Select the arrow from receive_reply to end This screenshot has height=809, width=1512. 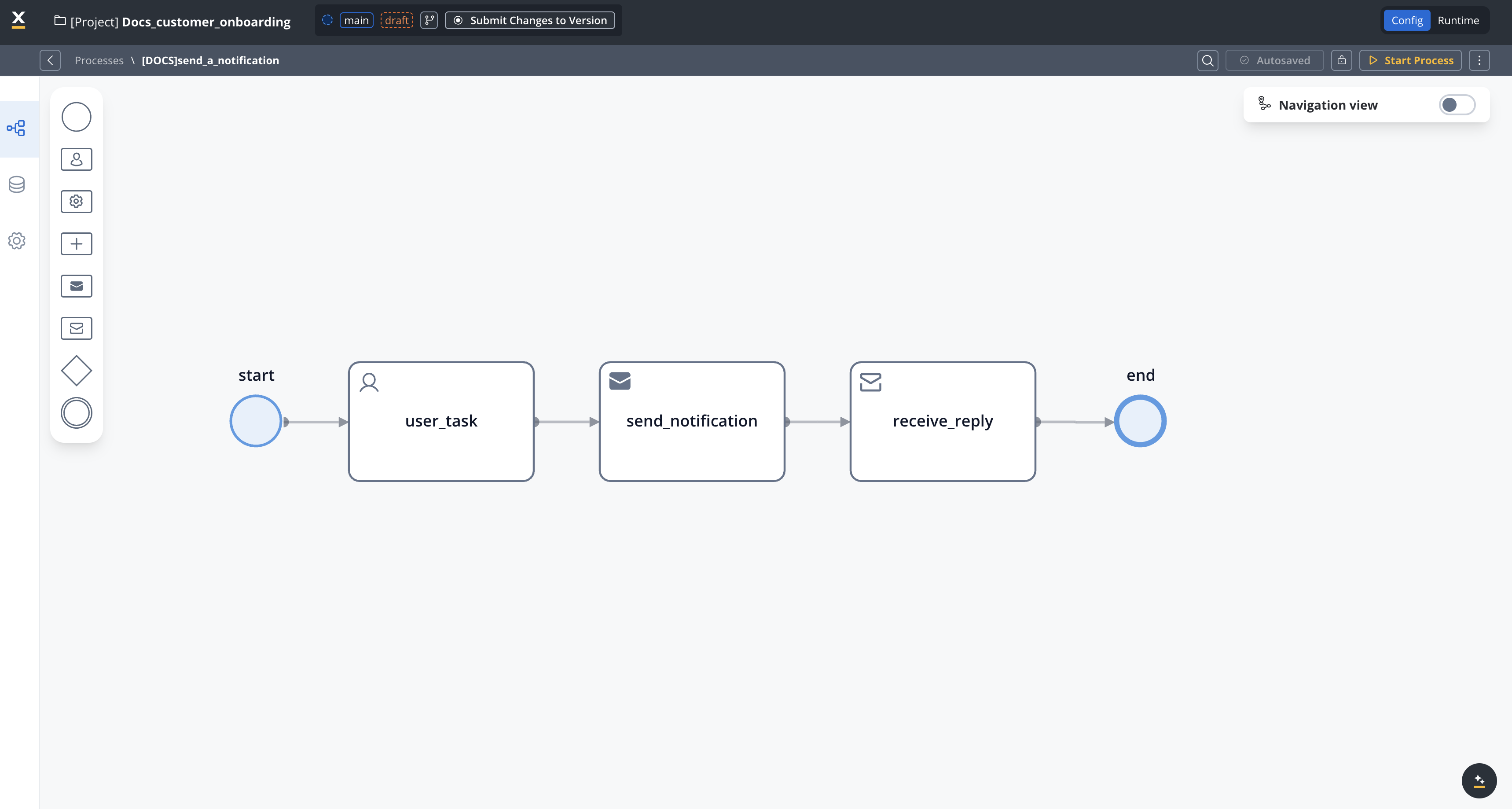click(x=1075, y=422)
